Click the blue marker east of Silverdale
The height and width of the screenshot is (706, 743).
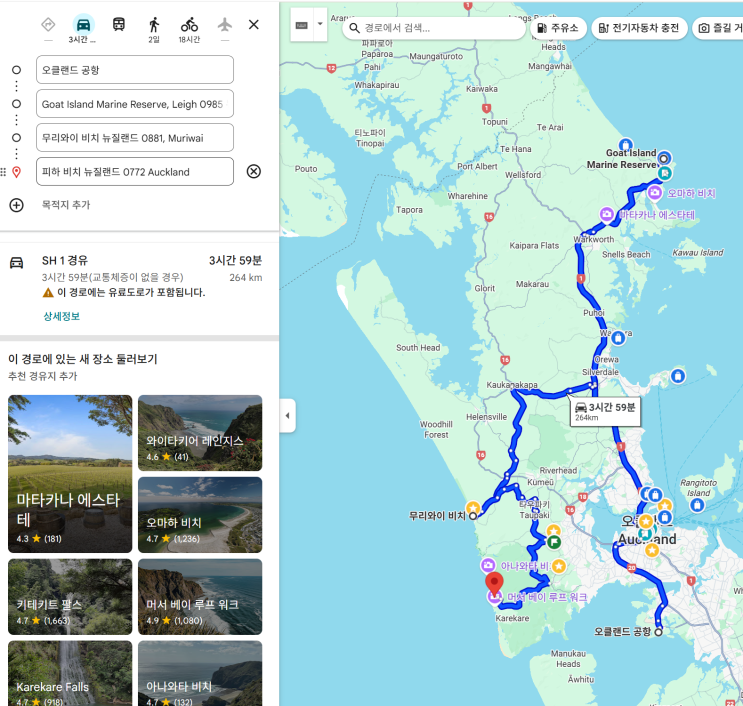678,376
